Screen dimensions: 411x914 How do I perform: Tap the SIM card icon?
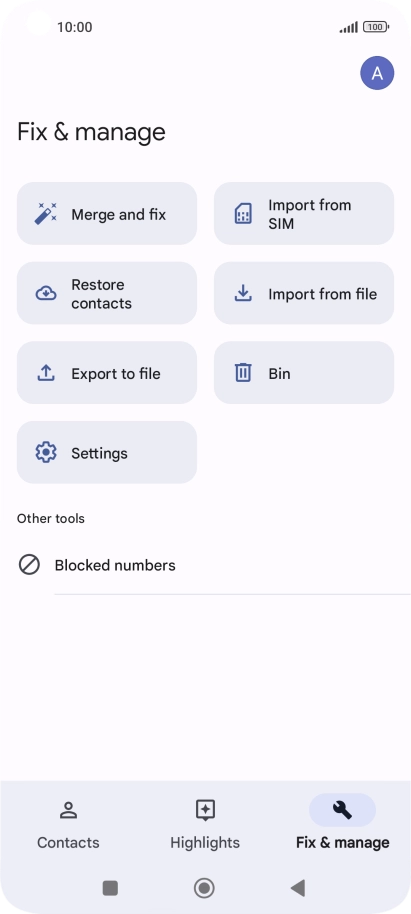[x=243, y=214]
